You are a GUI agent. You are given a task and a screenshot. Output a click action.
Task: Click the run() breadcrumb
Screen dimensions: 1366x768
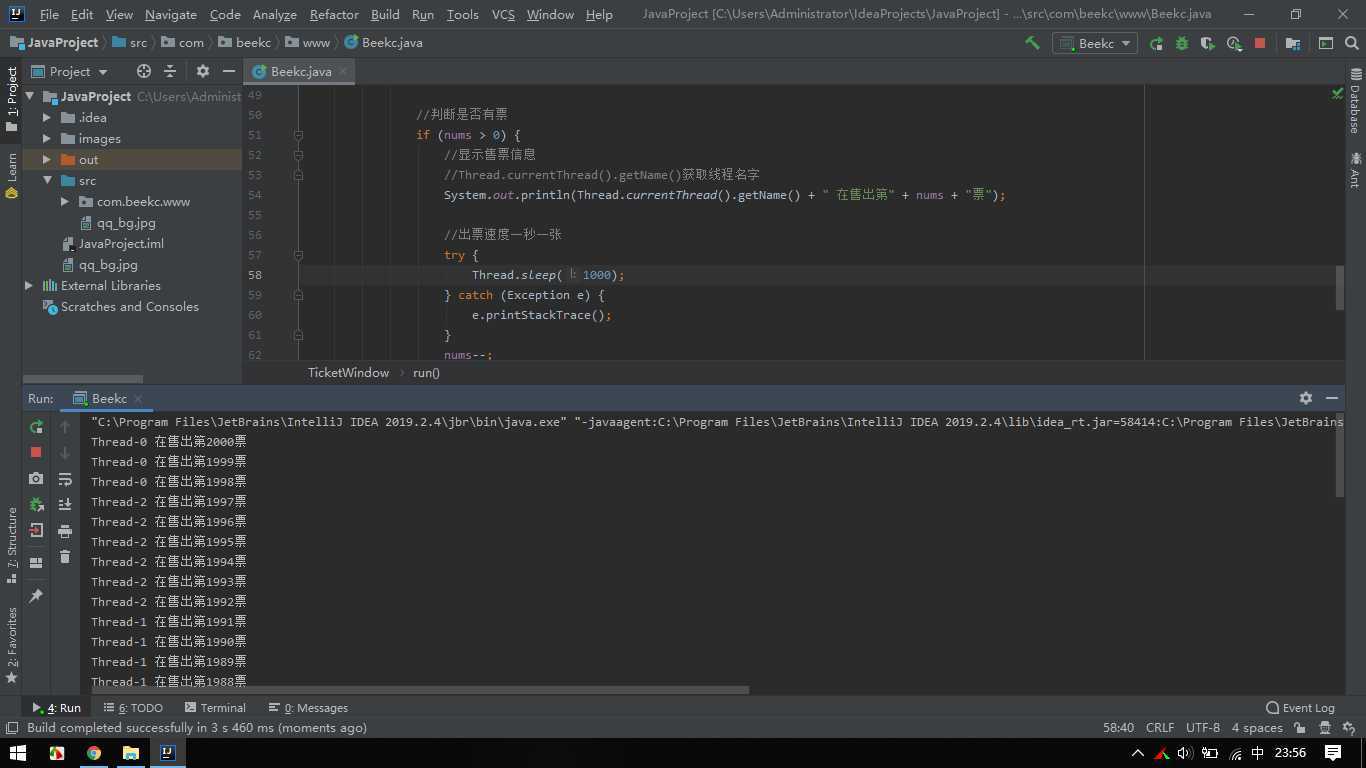point(426,372)
